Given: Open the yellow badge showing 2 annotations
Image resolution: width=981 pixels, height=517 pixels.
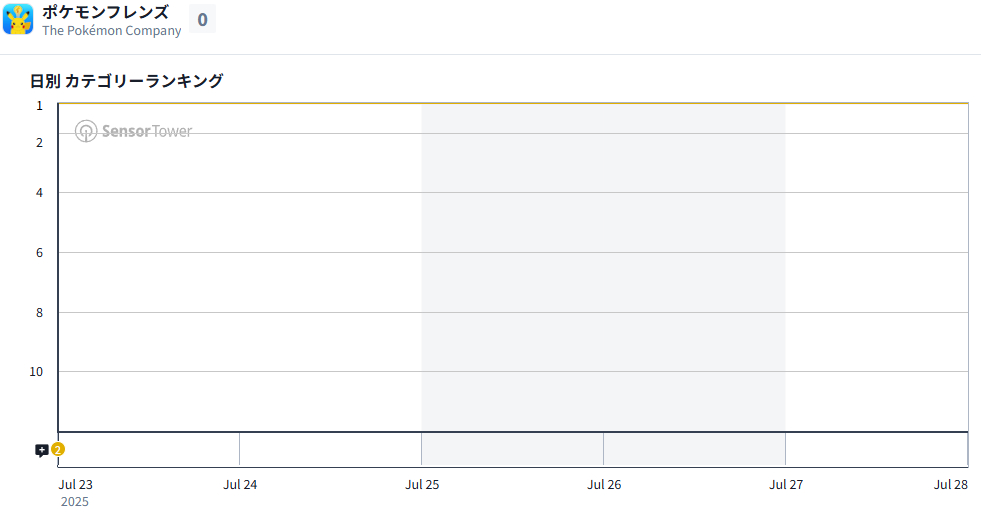Looking at the screenshot, I should pyautogui.click(x=58, y=449).
